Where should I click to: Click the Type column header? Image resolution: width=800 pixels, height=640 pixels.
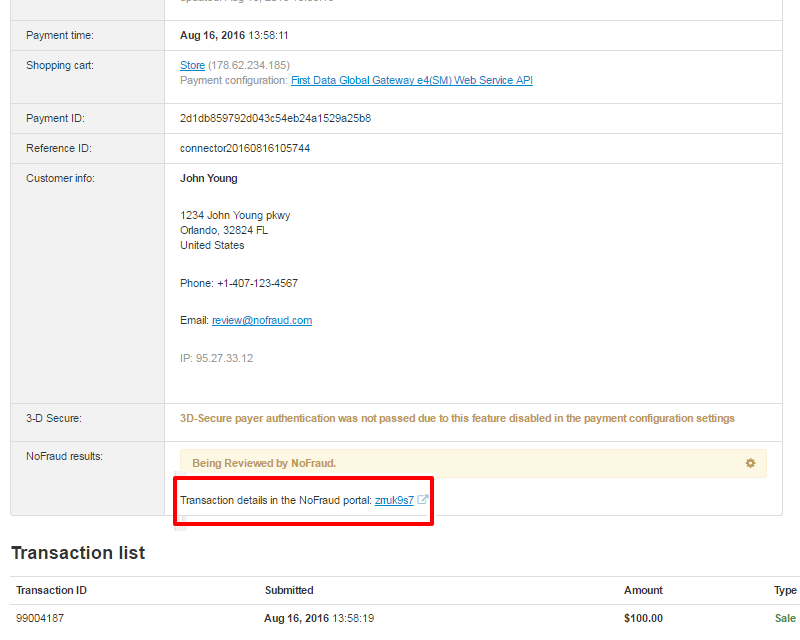click(x=785, y=590)
